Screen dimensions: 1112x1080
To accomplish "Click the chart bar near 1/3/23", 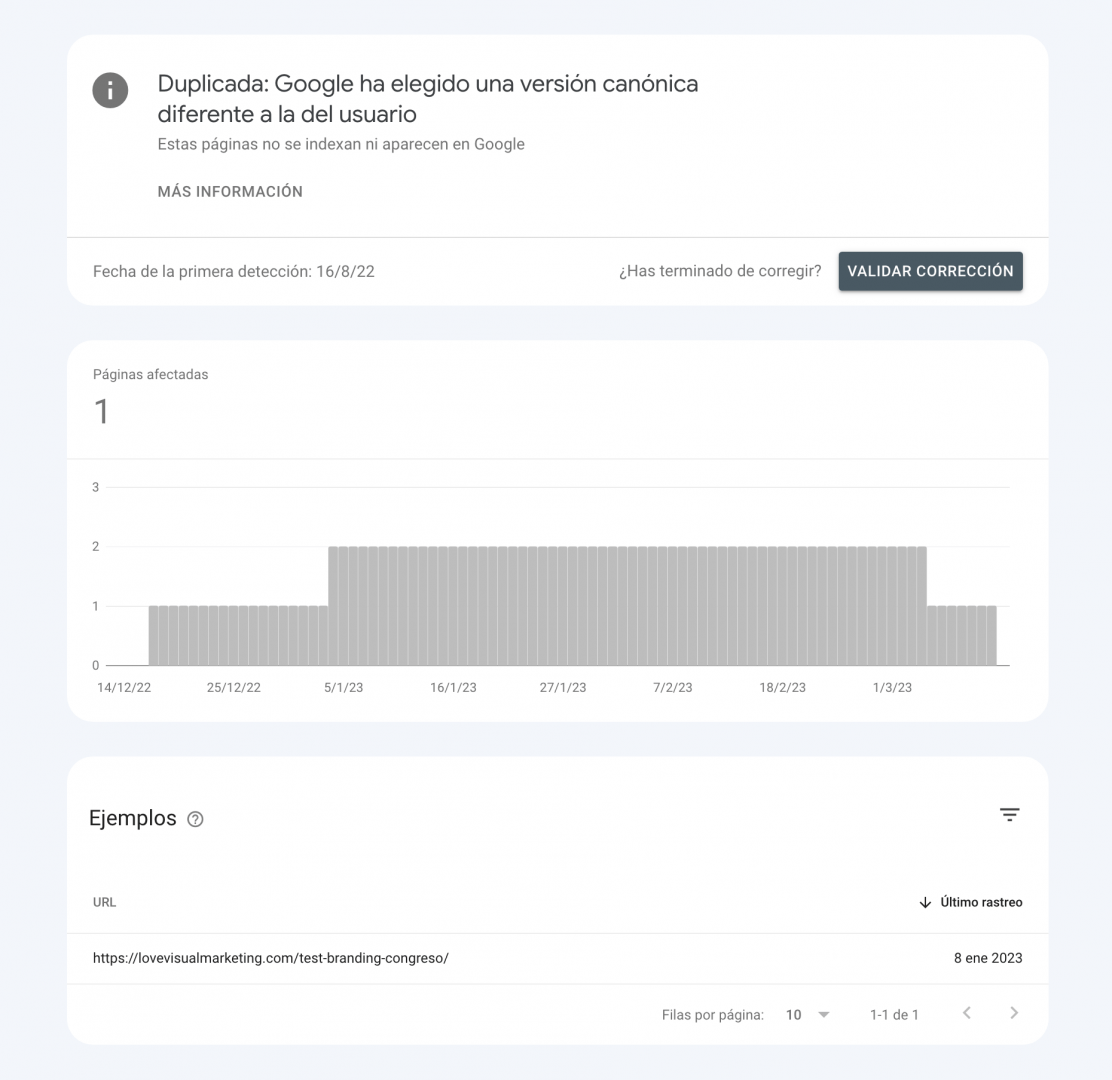I will pos(892,606).
